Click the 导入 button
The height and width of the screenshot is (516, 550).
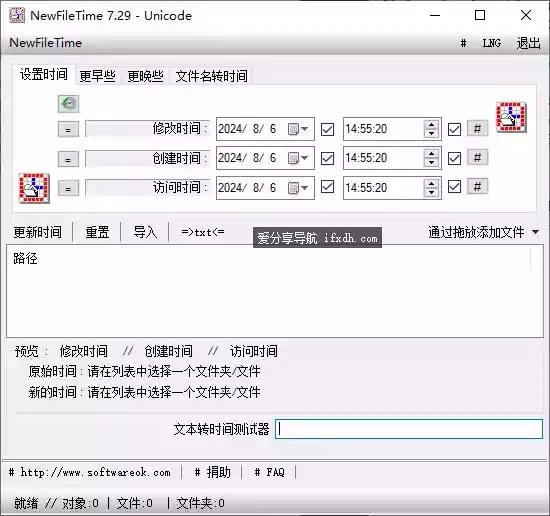click(145, 232)
